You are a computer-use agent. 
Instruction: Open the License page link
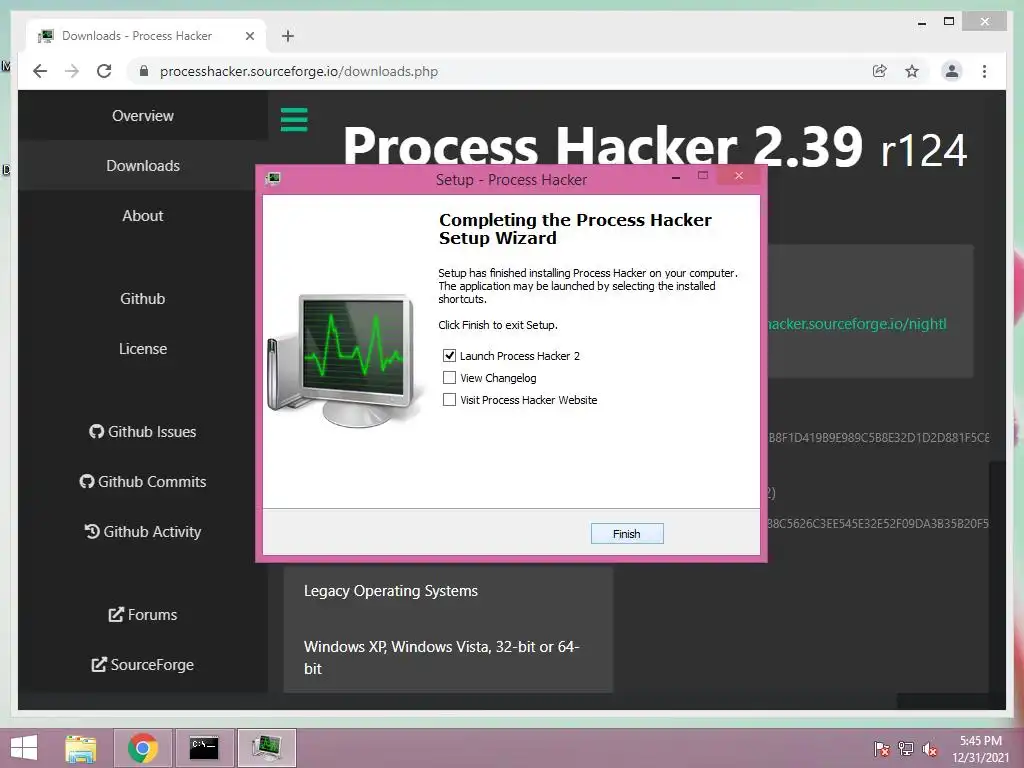point(142,349)
